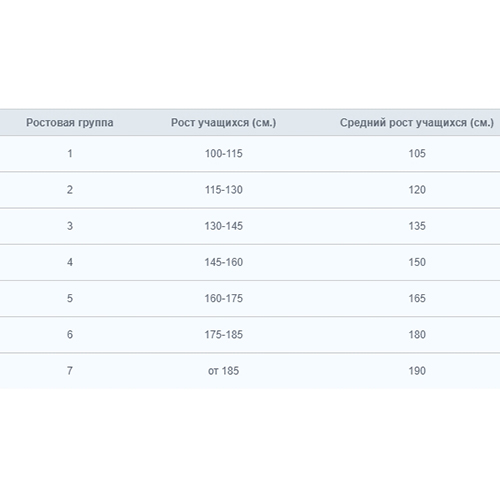The width and height of the screenshot is (500, 500).
Task: Click the 'Ростовая группа' column header
Action: pos(70,123)
